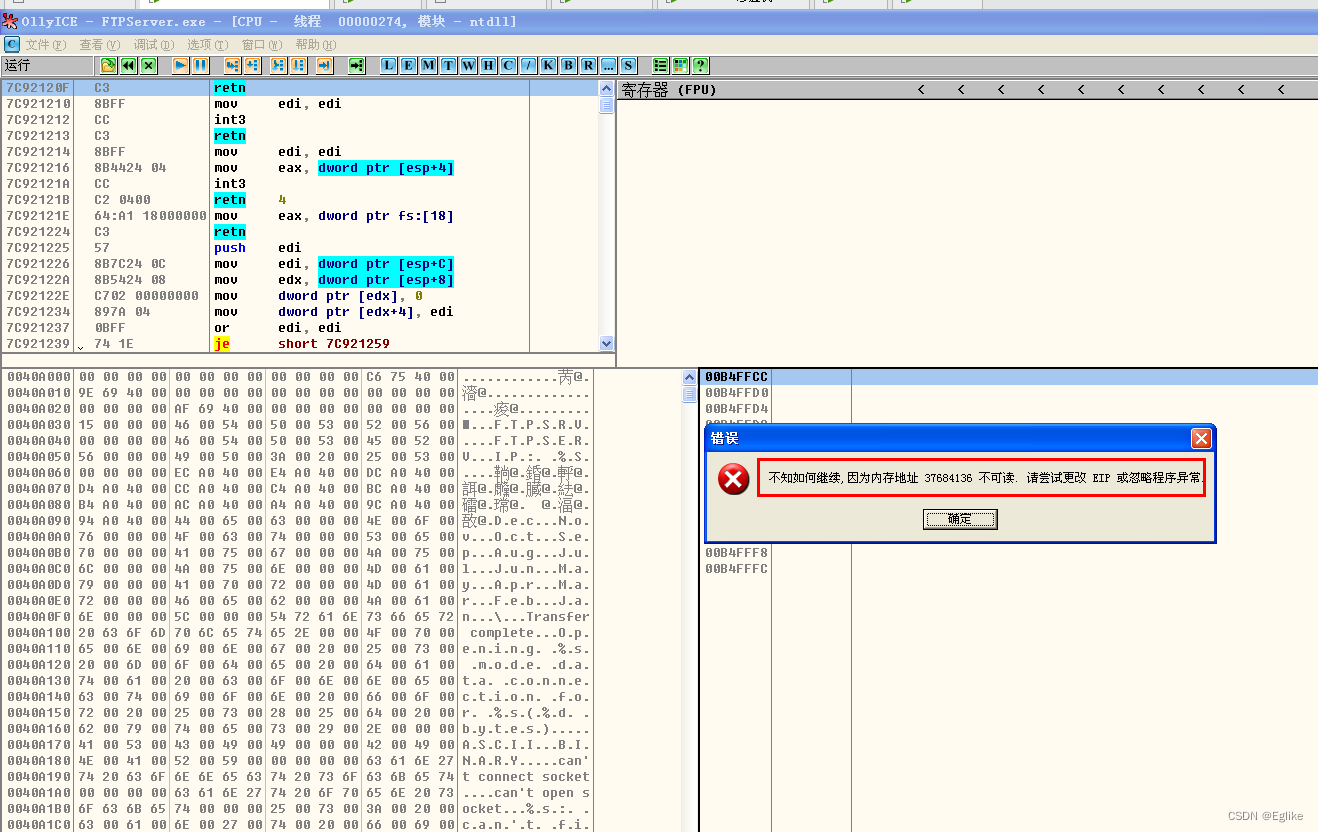Click the hex dump pane scrollbar up arrow
Viewport: 1318px width, 832px height.
point(689,377)
